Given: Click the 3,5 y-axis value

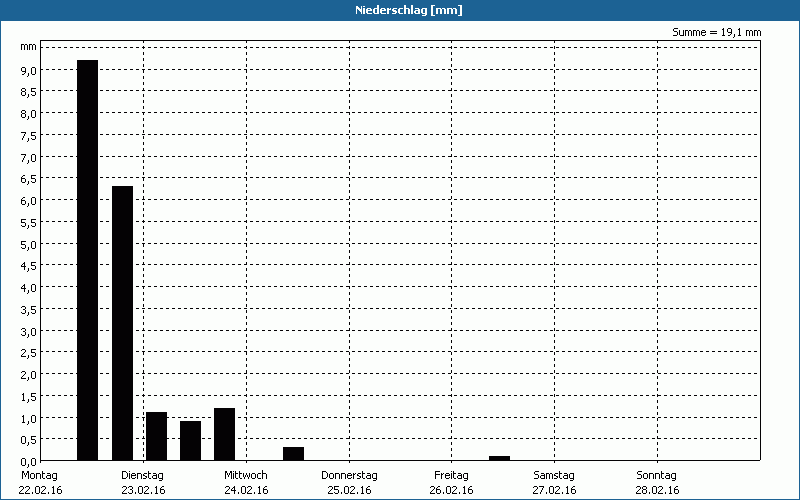Looking at the screenshot, I should [x=29, y=310].
